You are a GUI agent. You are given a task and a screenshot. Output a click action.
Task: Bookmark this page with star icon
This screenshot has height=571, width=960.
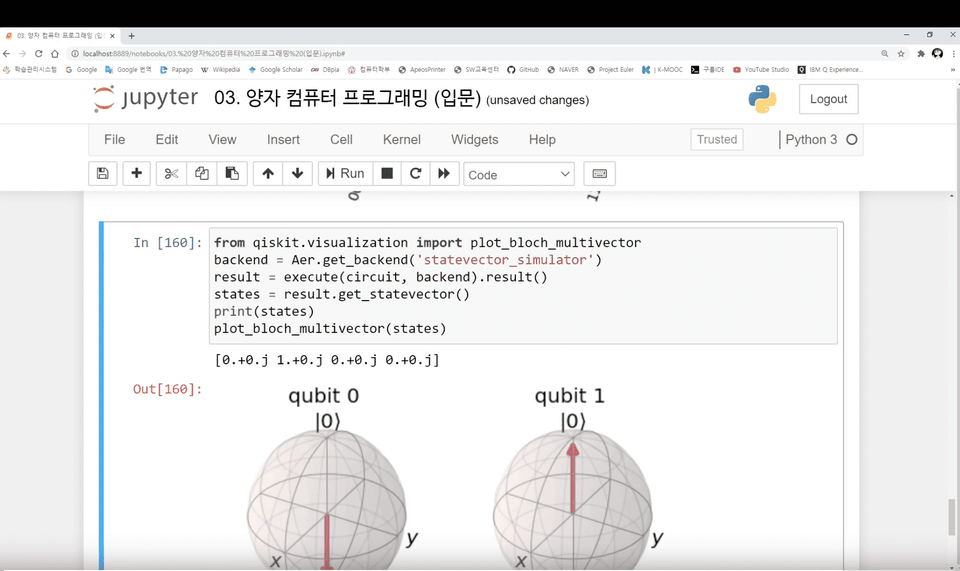(901, 54)
